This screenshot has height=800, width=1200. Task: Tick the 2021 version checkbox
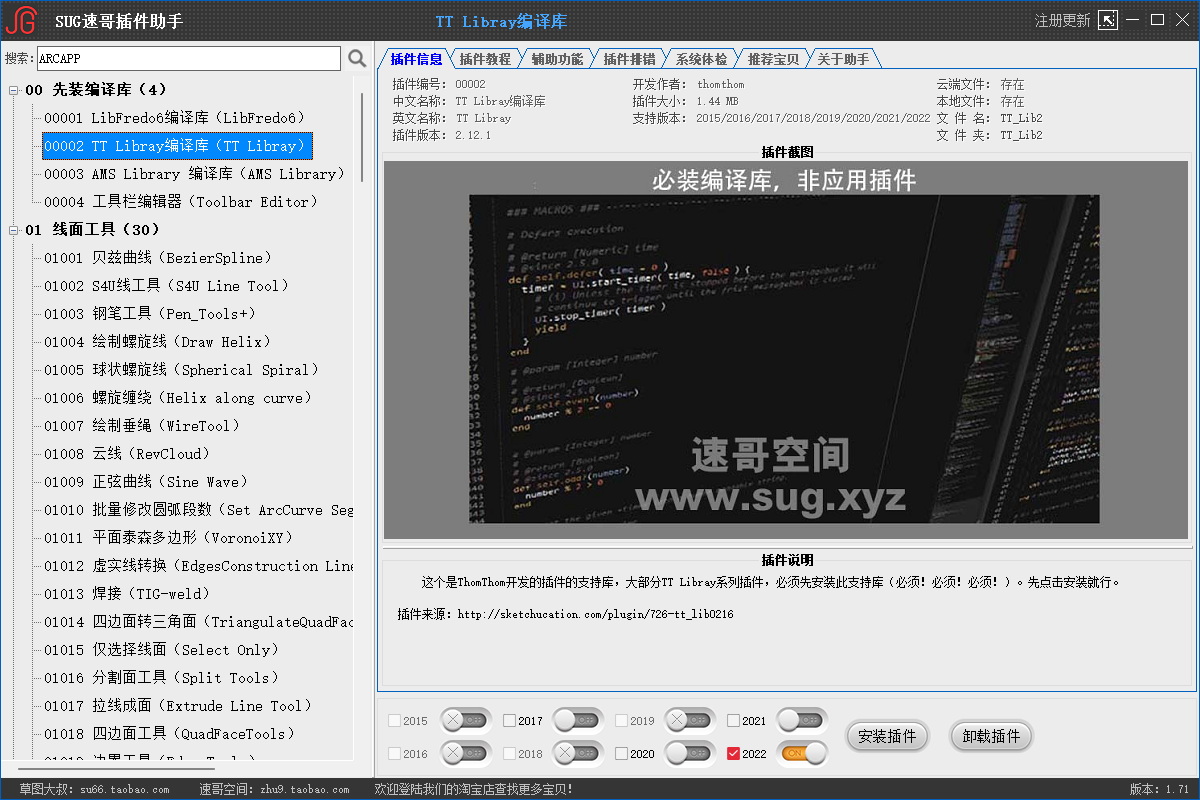[733, 721]
